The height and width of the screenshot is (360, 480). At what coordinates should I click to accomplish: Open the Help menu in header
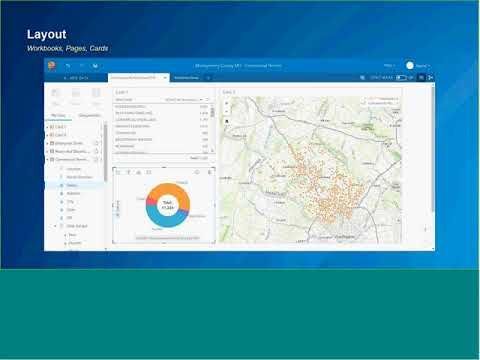pos(389,66)
